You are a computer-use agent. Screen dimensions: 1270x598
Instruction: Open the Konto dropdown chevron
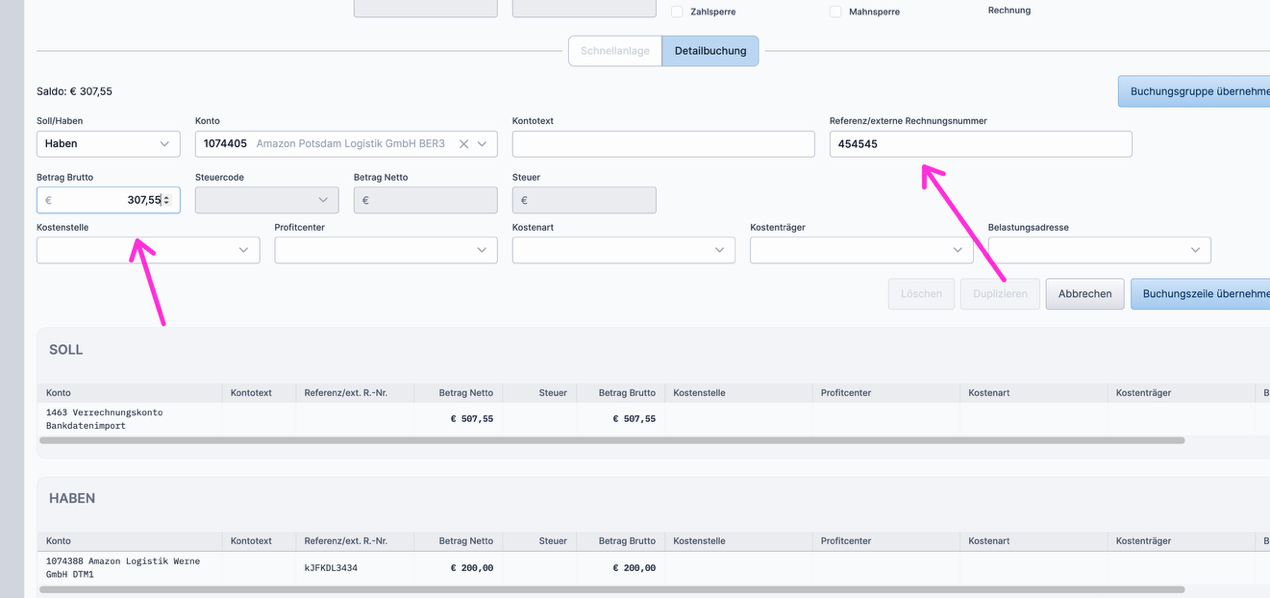click(x=483, y=144)
